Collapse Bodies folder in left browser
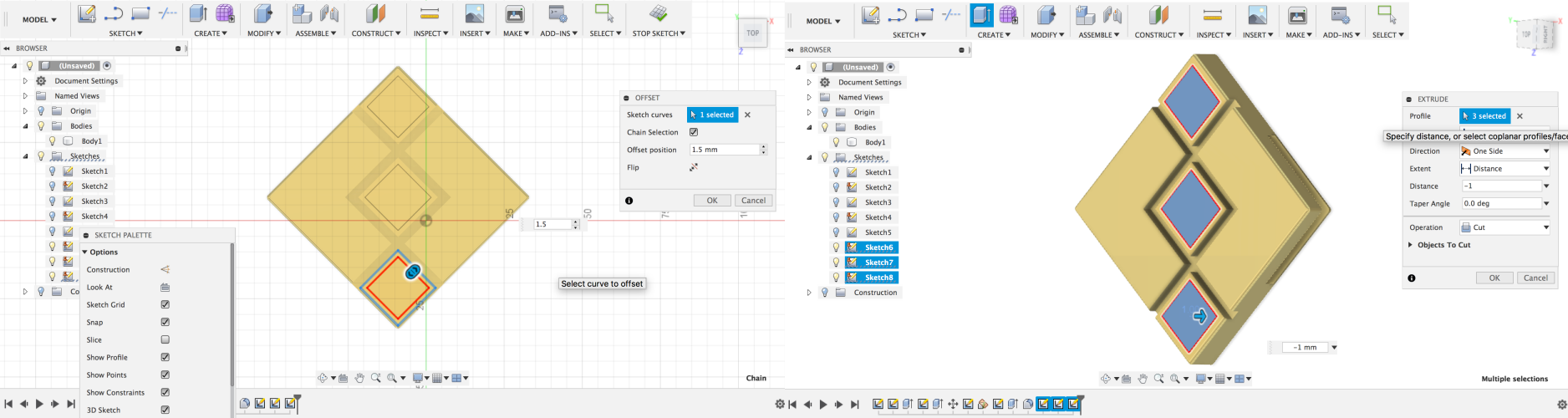1568x418 pixels. (x=25, y=126)
